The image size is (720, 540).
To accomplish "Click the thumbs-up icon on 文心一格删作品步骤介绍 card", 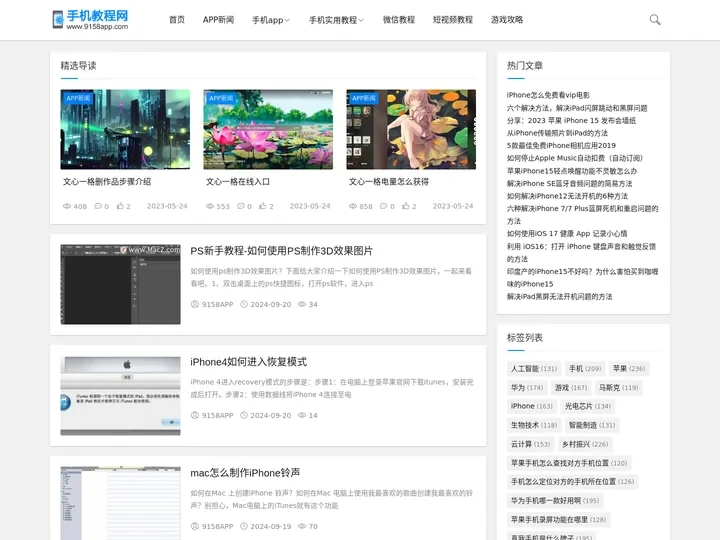I will pyautogui.click(x=120, y=206).
